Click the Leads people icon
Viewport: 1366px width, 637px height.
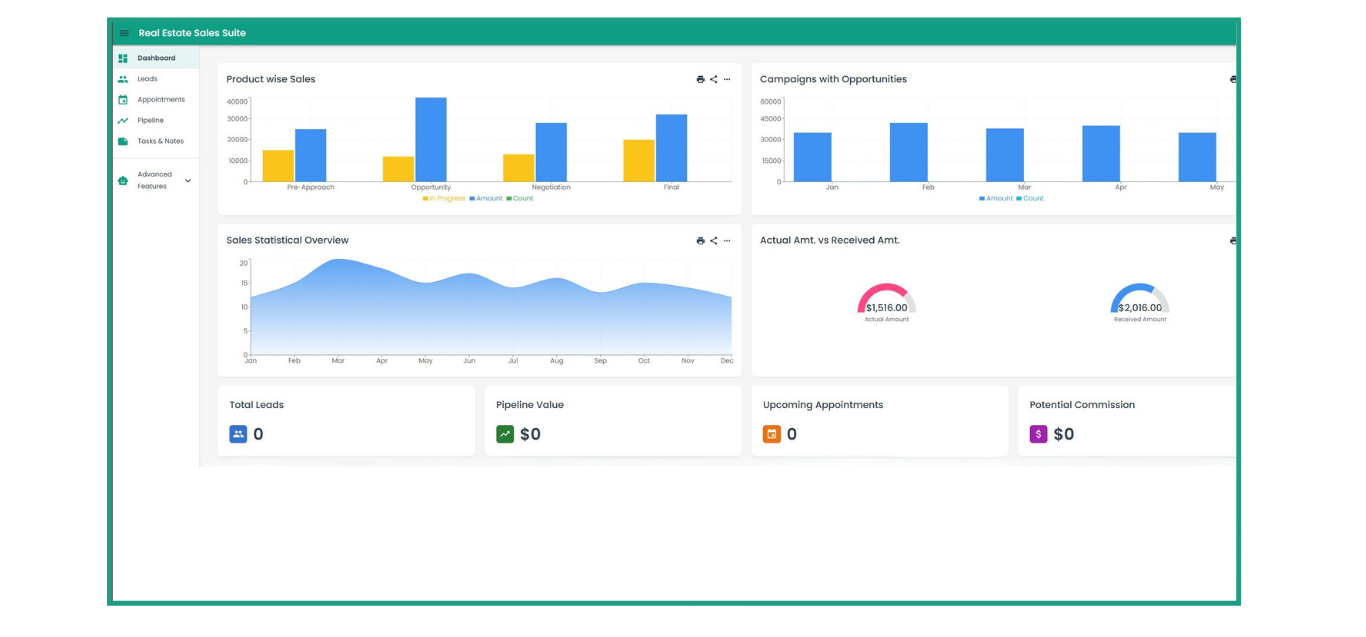(123, 79)
